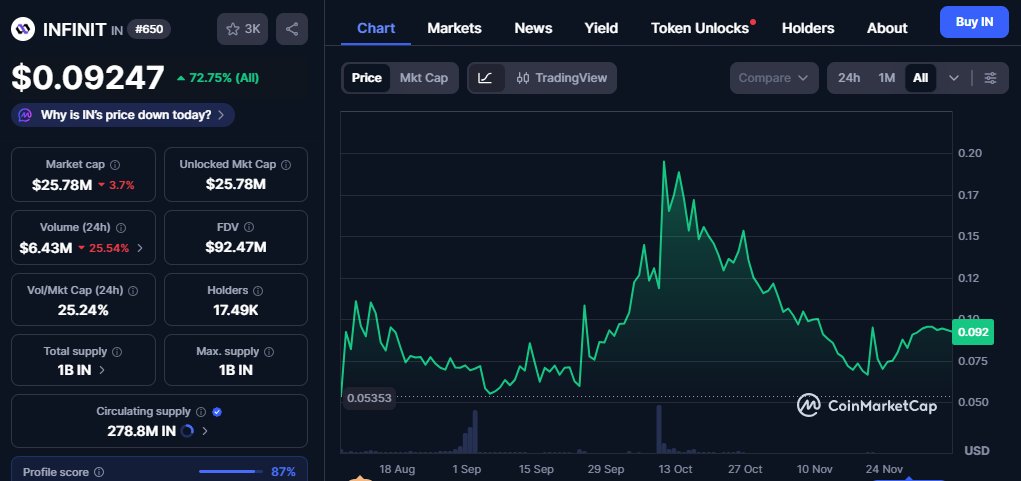Open chart settings sliders icon
Image resolution: width=1021 pixels, height=481 pixels.
[990, 78]
